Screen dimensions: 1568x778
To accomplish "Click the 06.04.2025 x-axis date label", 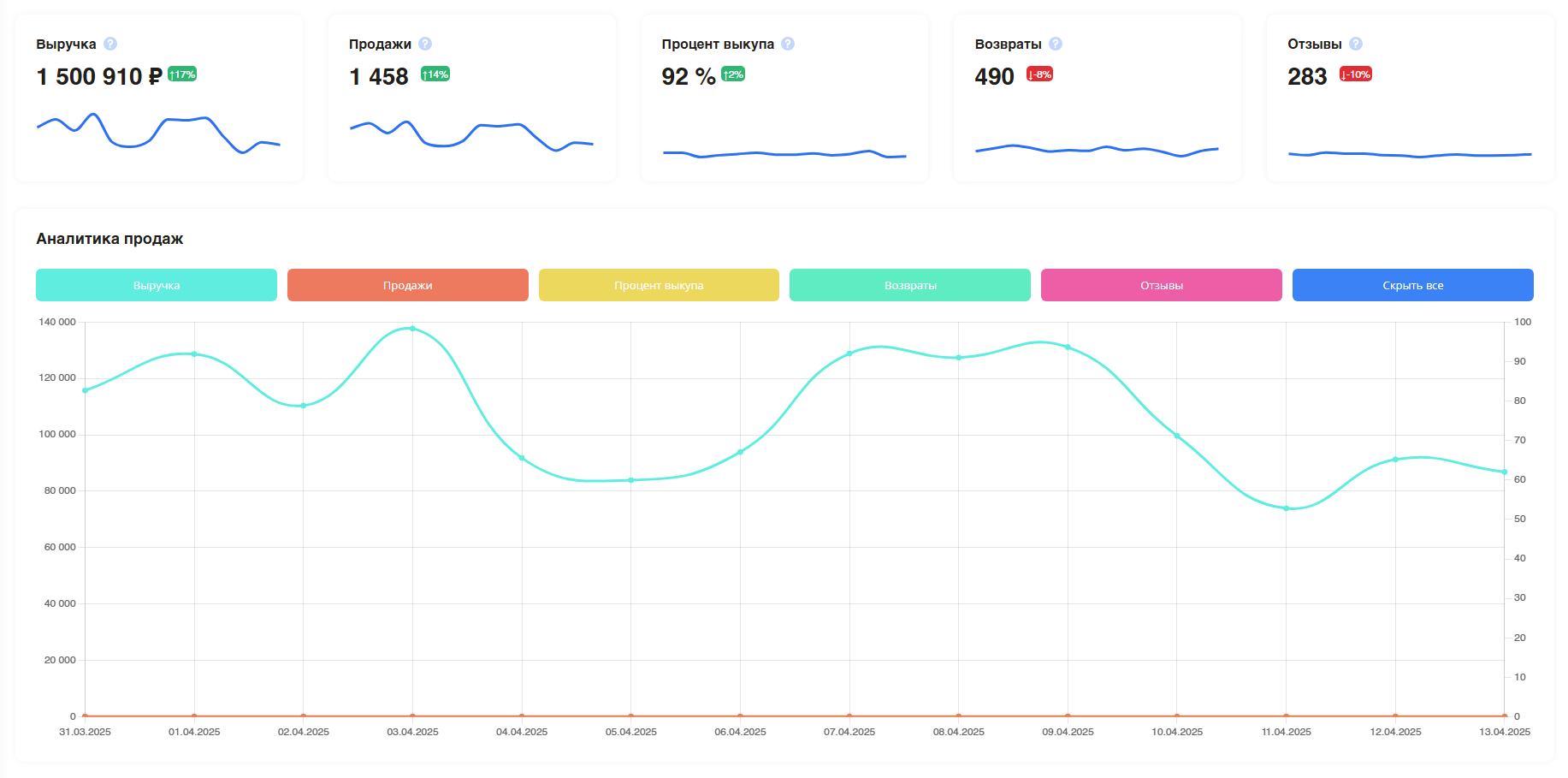I will click(740, 732).
